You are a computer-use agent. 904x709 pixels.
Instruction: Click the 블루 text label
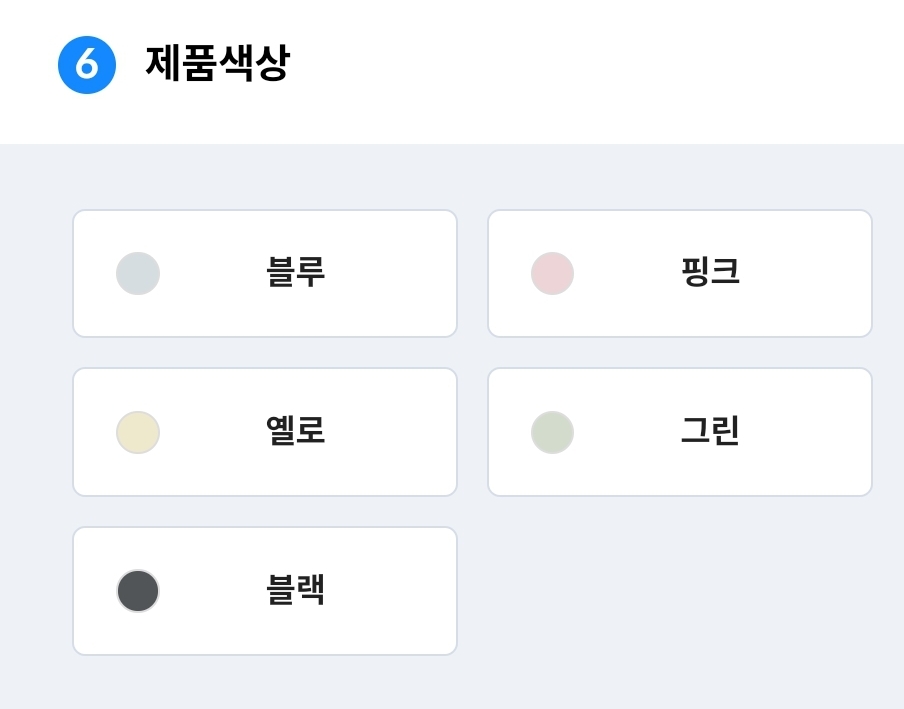[x=296, y=271]
